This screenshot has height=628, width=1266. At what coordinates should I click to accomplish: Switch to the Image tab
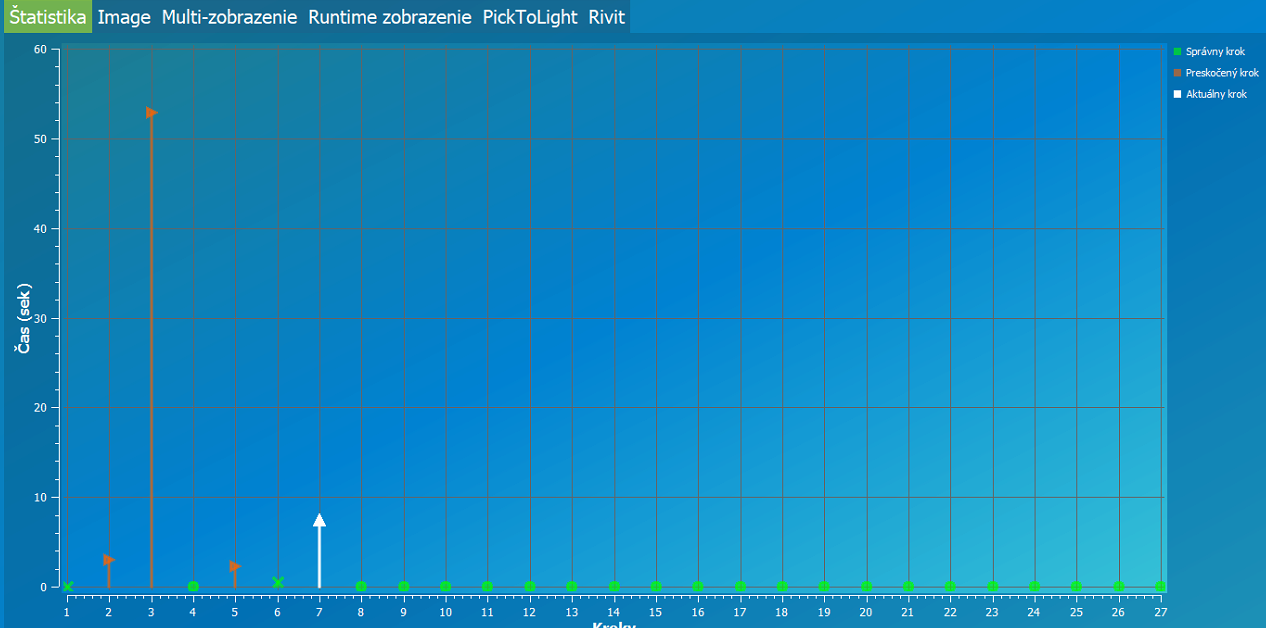pyautogui.click(x=124, y=17)
